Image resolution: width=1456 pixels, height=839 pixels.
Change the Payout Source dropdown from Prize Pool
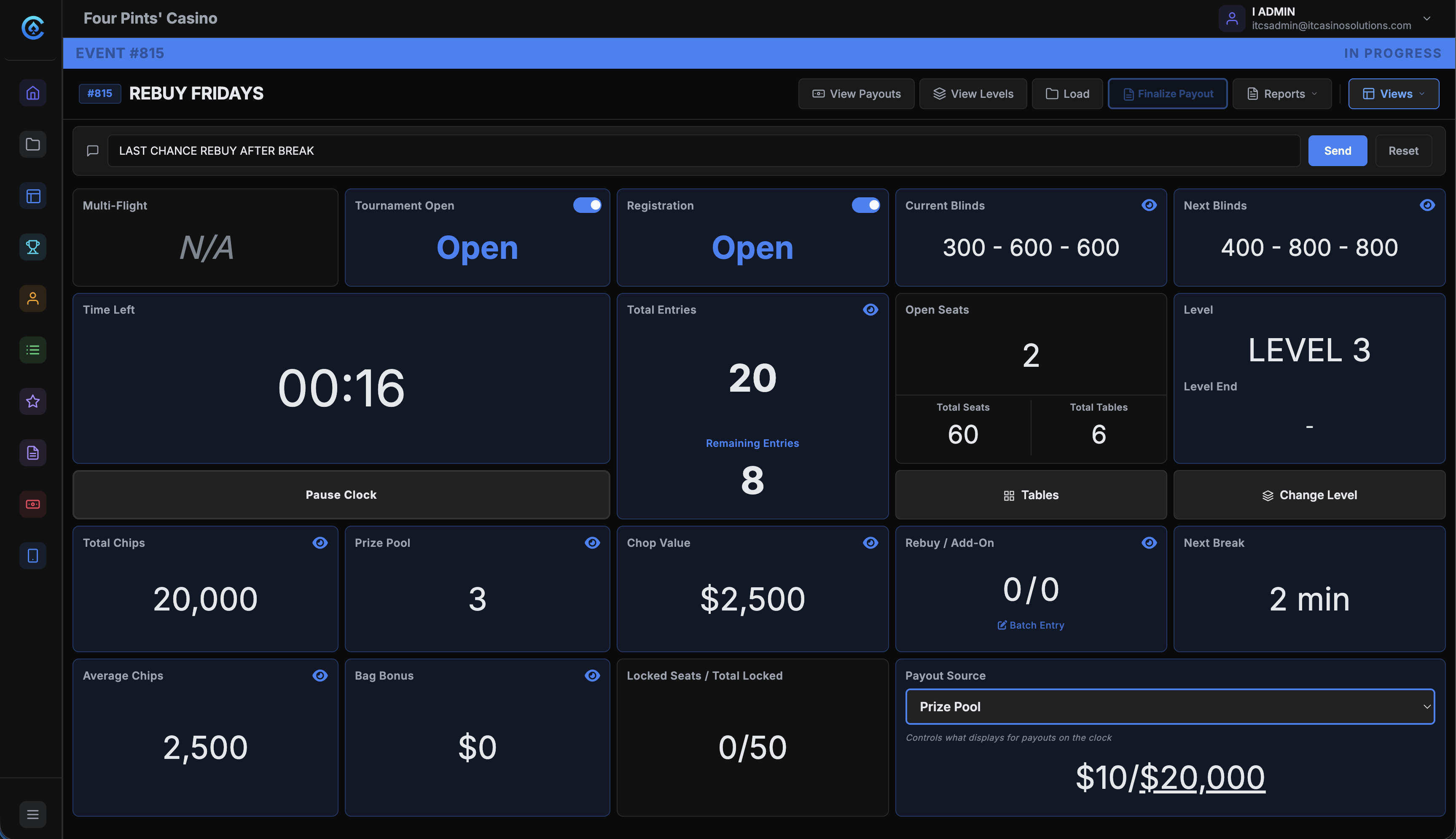coord(1169,707)
